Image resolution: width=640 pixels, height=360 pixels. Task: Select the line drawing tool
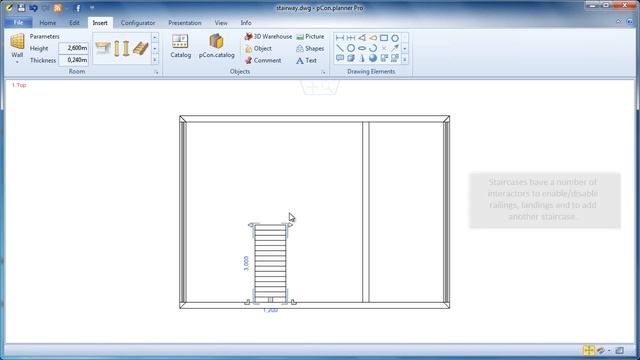point(340,48)
